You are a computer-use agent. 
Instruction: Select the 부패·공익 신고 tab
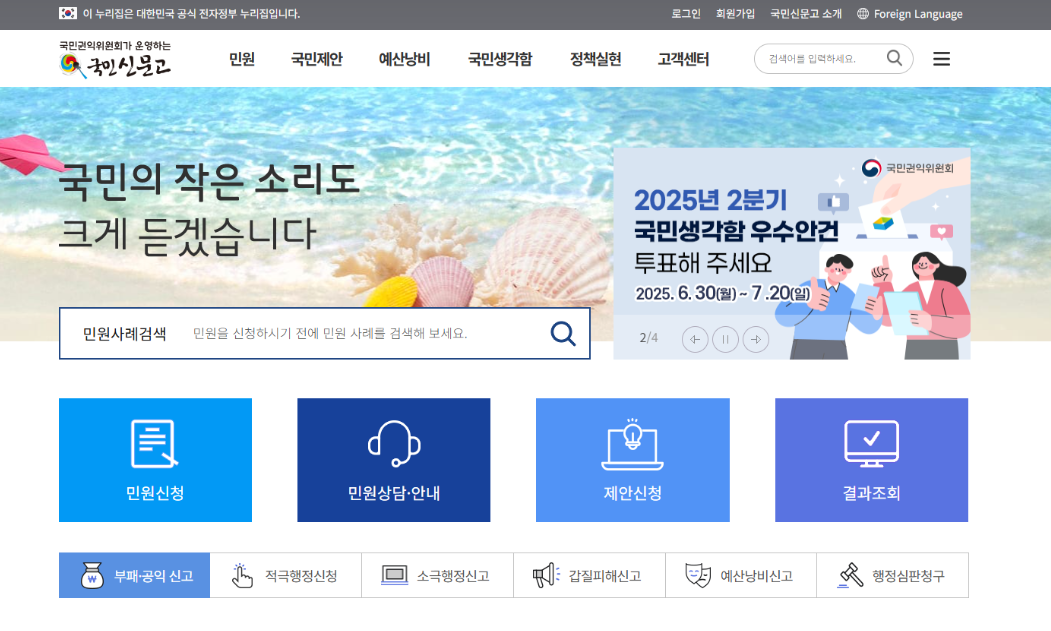(135, 576)
